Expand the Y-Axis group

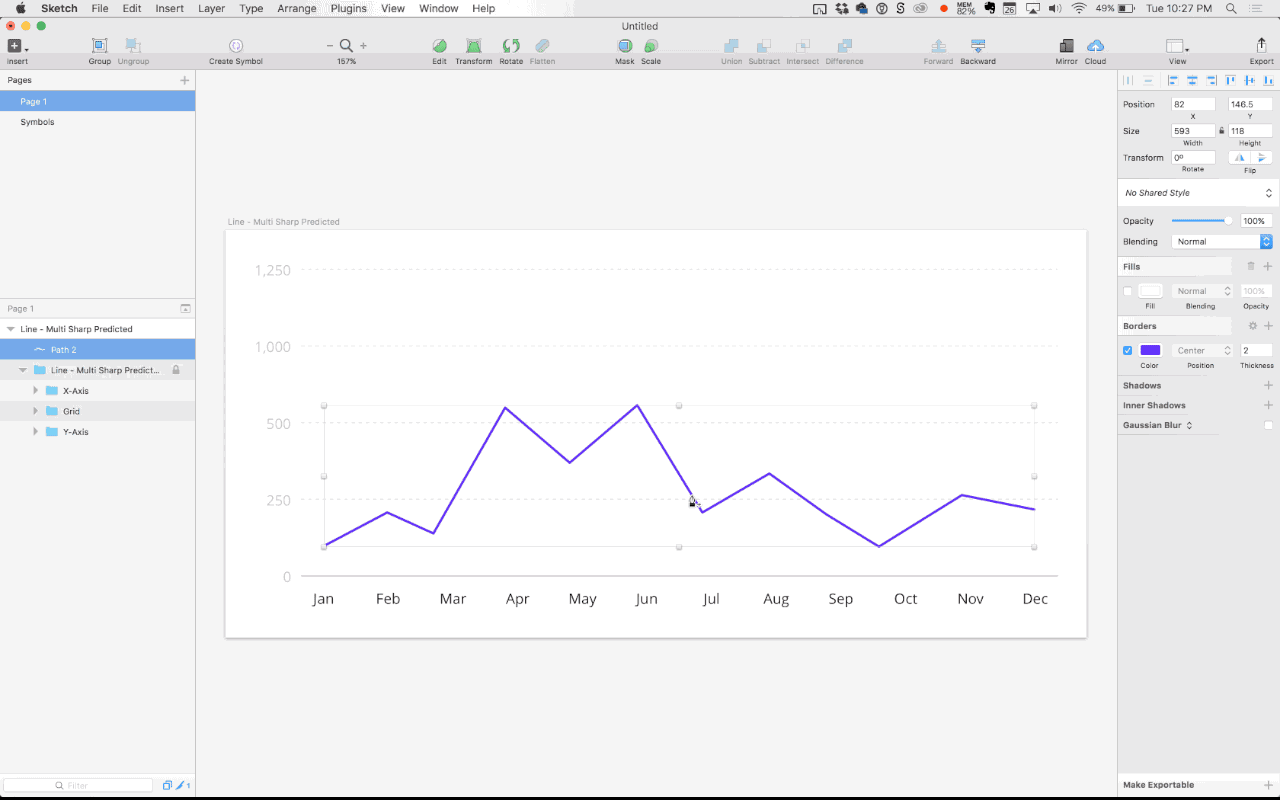pos(36,431)
